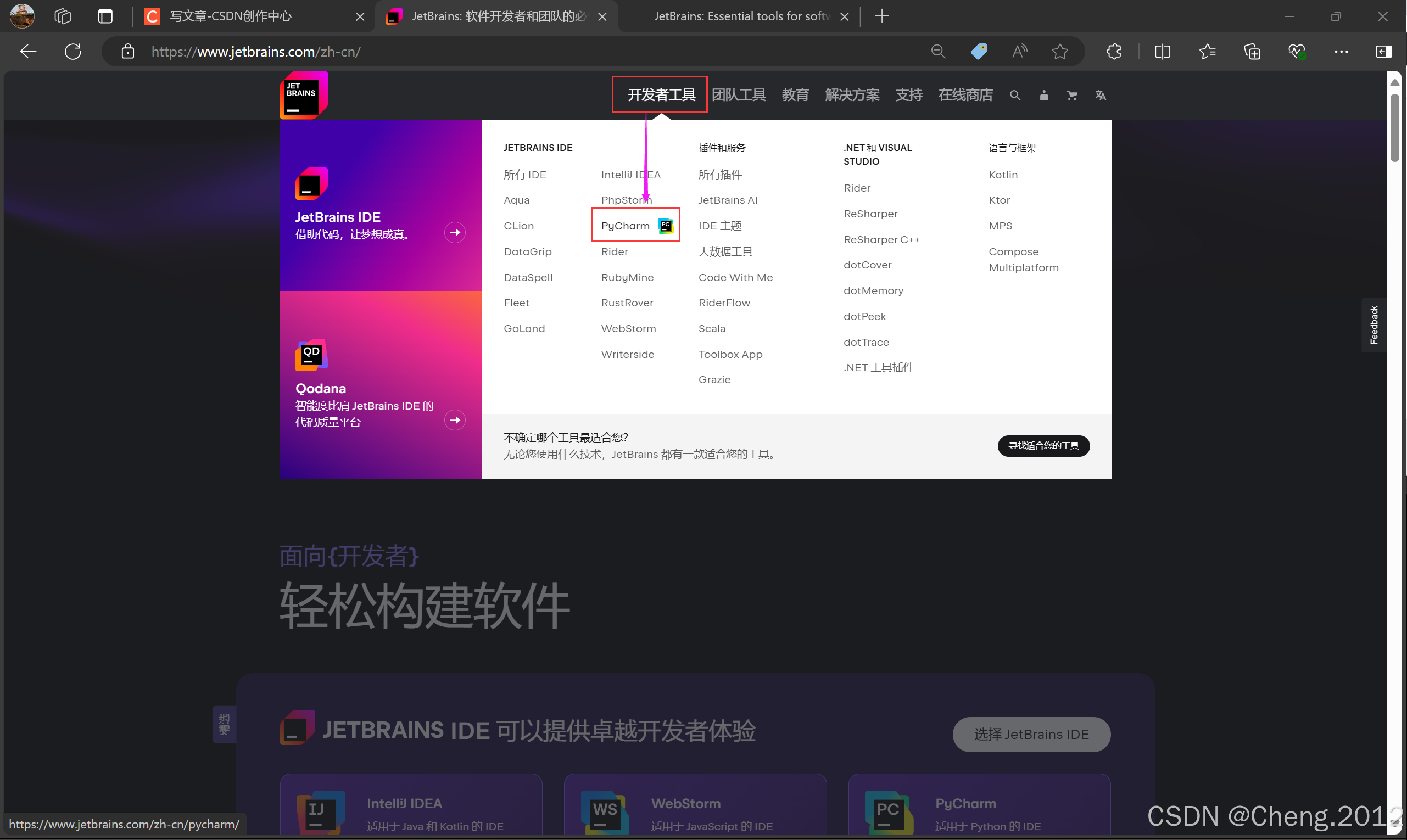Open the 支持 dropdown menu
Viewport: 1407px width, 840px height.
point(909,95)
